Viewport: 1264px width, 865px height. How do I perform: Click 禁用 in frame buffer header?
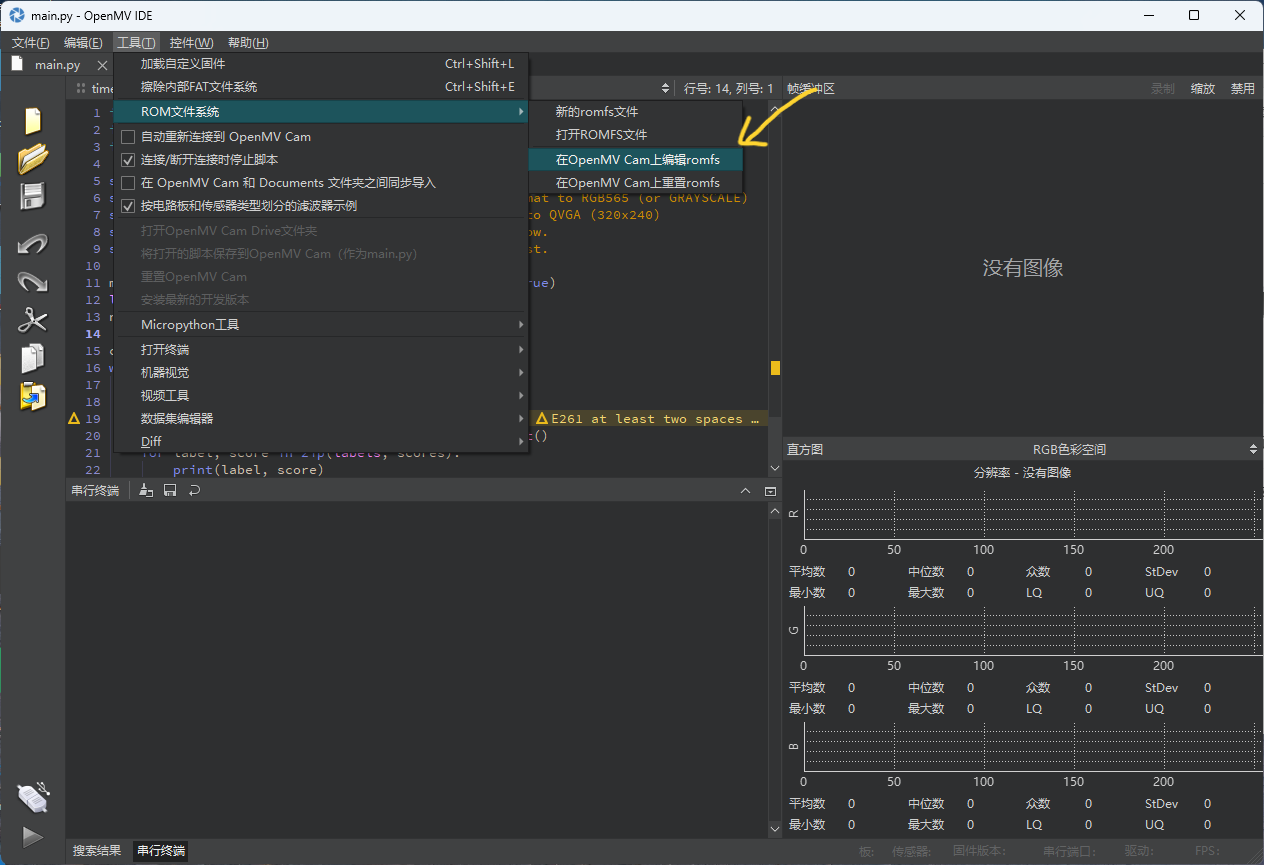pyautogui.click(x=1242, y=89)
